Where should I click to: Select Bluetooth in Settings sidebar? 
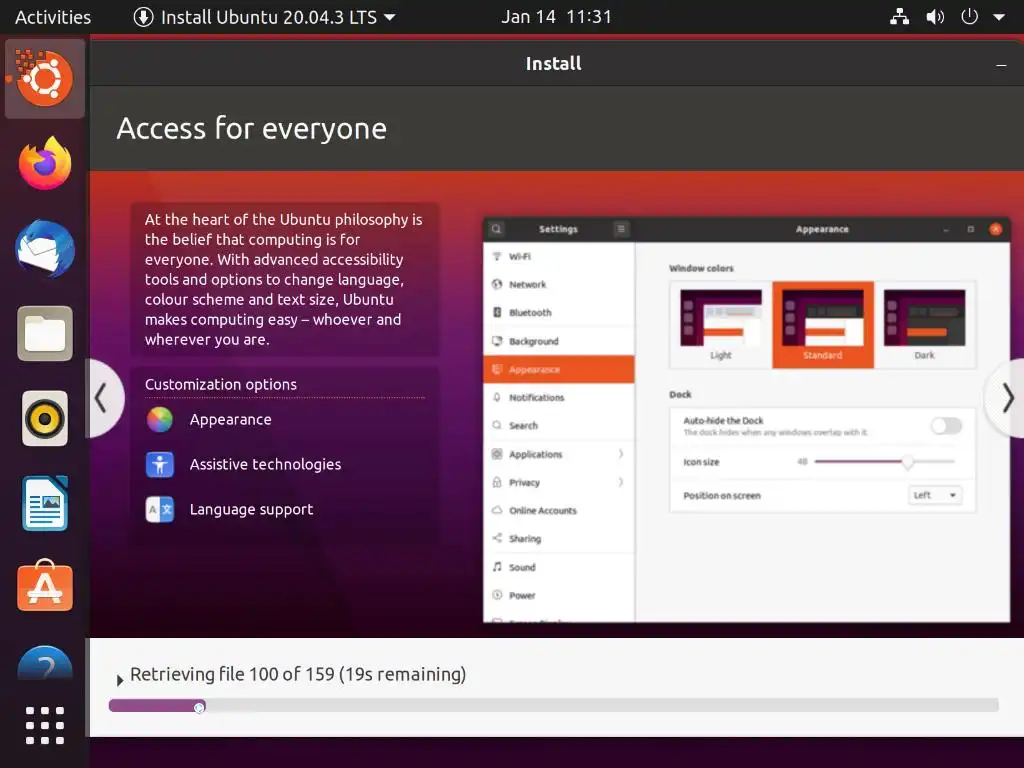coord(558,312)
